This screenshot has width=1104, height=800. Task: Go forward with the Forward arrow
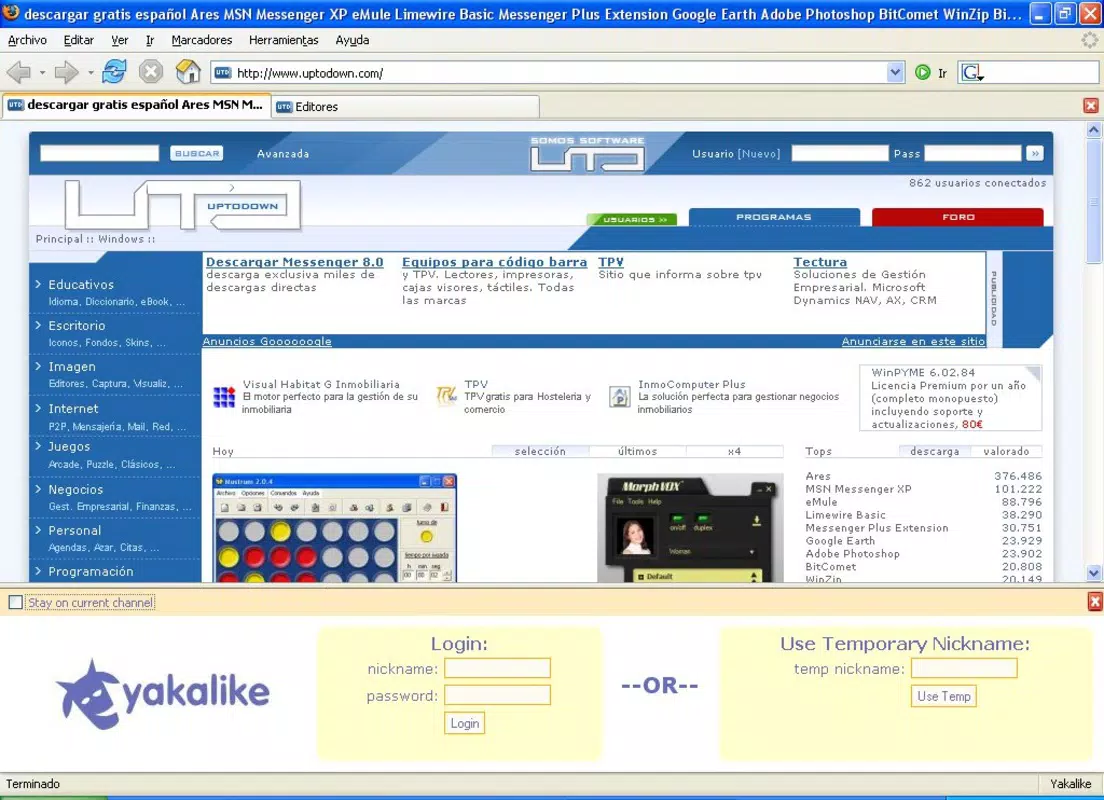[x=66, y=72]
